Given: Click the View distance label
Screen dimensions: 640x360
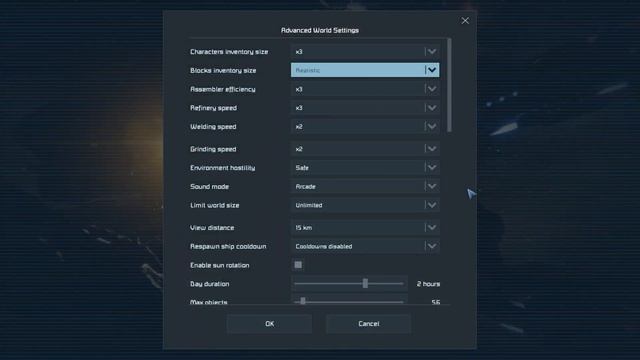Looking at the screenshot, I should click(x=212, y=228).
